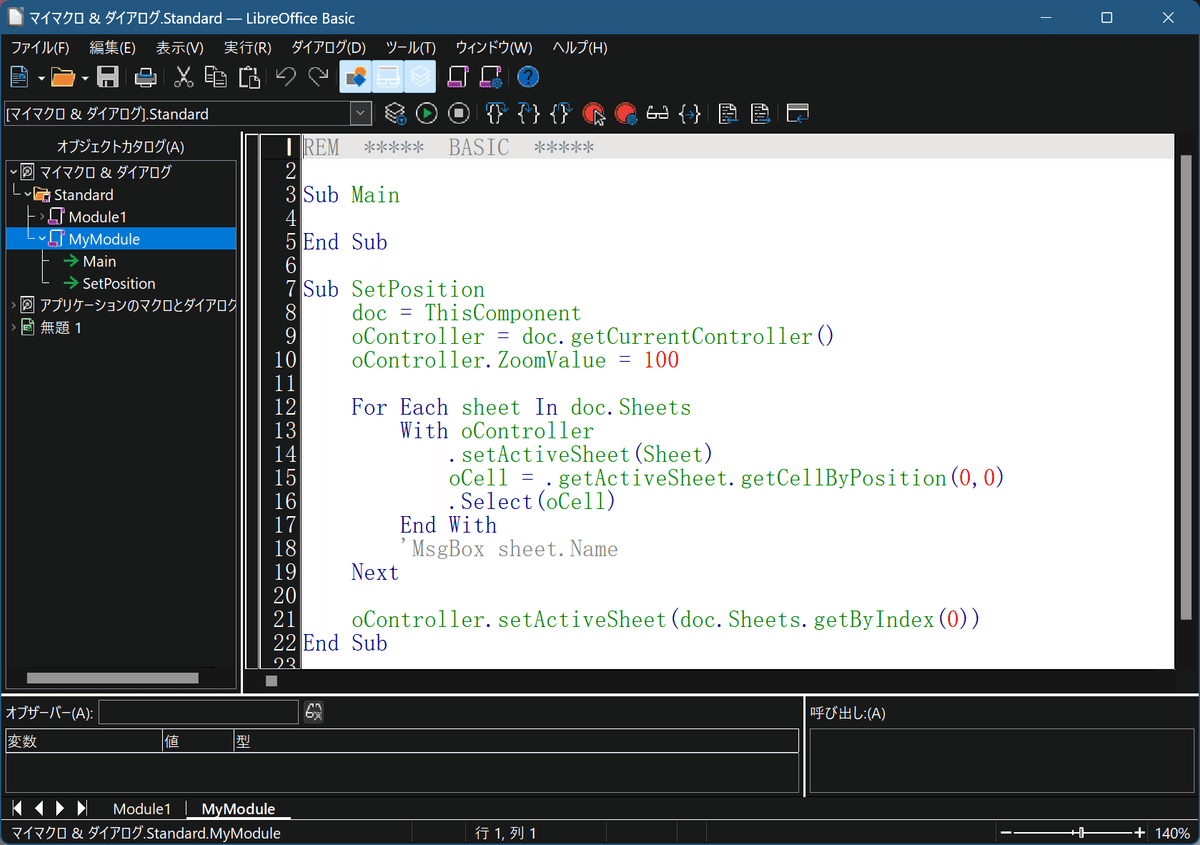Click the Select Module icon

click(x=491, y=77)
